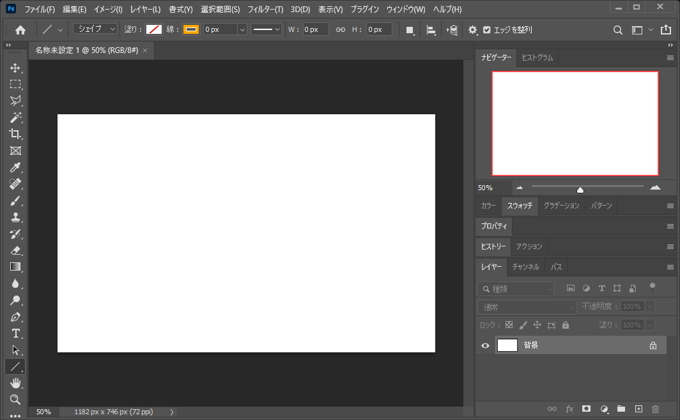
Task: Select the Gradient tool
Action: [x=15, y=267]
